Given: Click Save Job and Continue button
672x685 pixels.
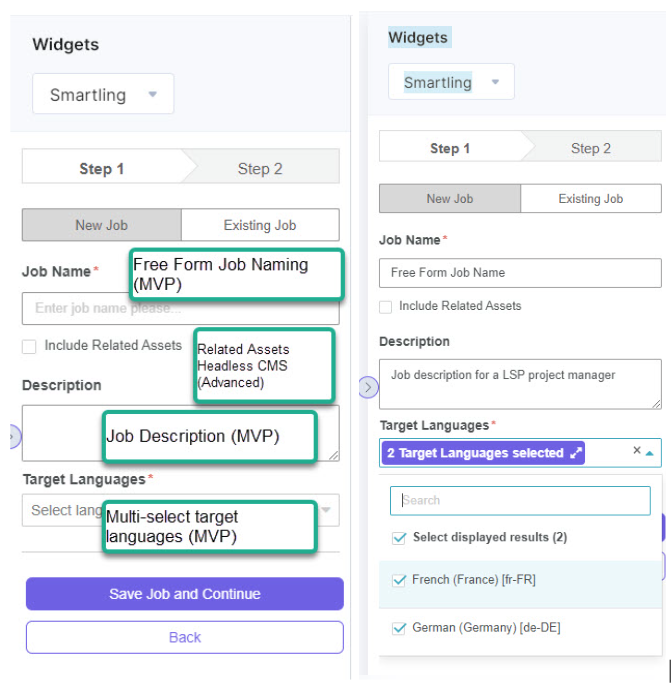Looking at the screenshot, I should coord(184,594).
